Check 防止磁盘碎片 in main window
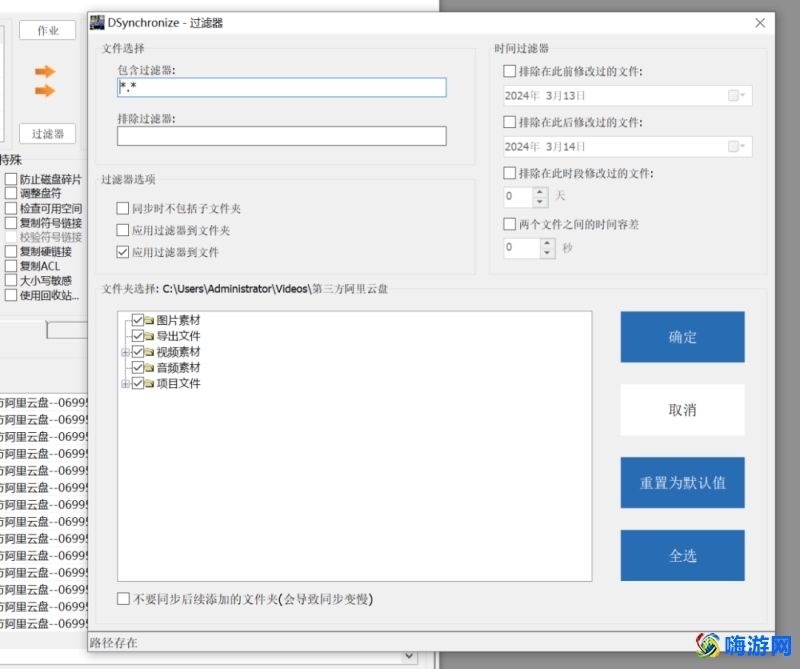Viewport: 800px width, 669px height. [x=11, y=179]
